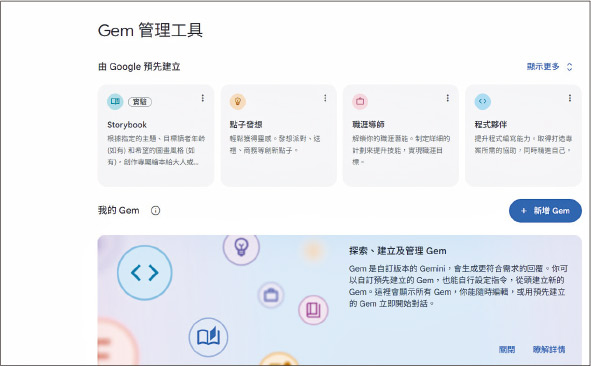Open the Storybook gem card title
This screenshot has width=591, height=366.
127,125
